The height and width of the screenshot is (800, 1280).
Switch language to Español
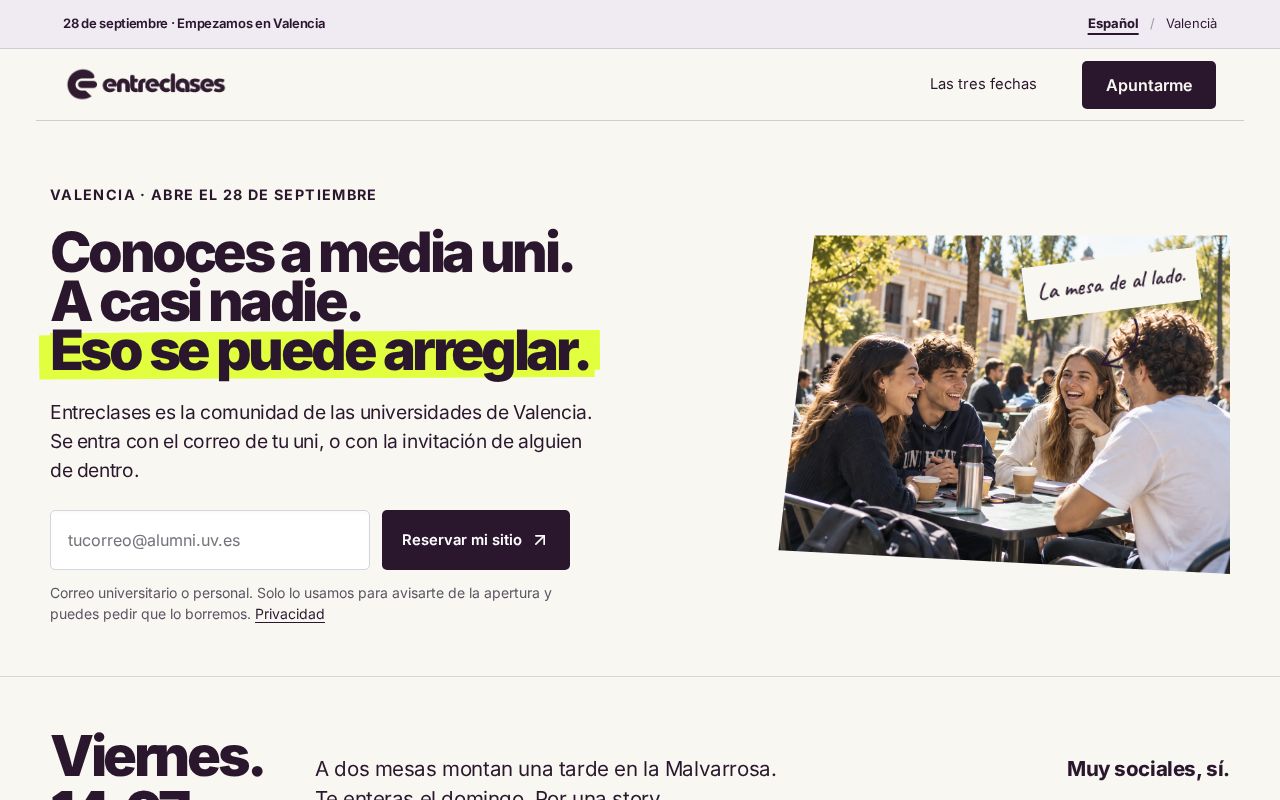(1113, 23)
